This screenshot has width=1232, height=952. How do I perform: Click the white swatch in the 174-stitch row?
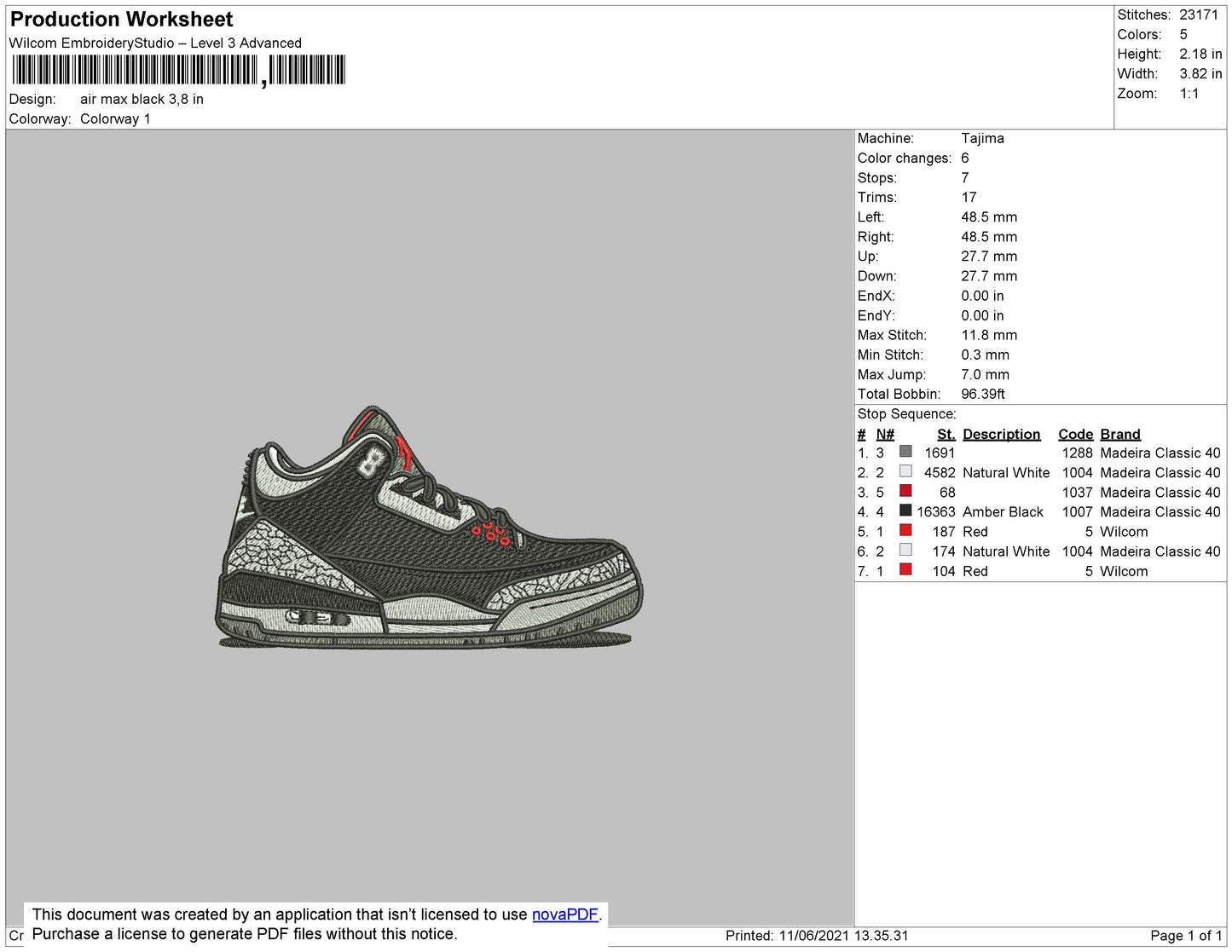tap(905, 550)
